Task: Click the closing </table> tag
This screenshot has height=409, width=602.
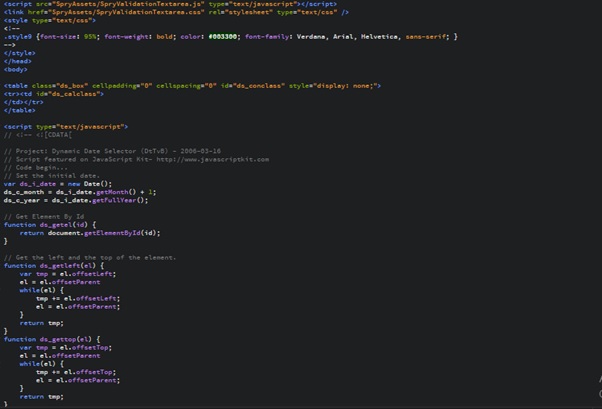Action: pyautogui.click(x=20, y=110)
